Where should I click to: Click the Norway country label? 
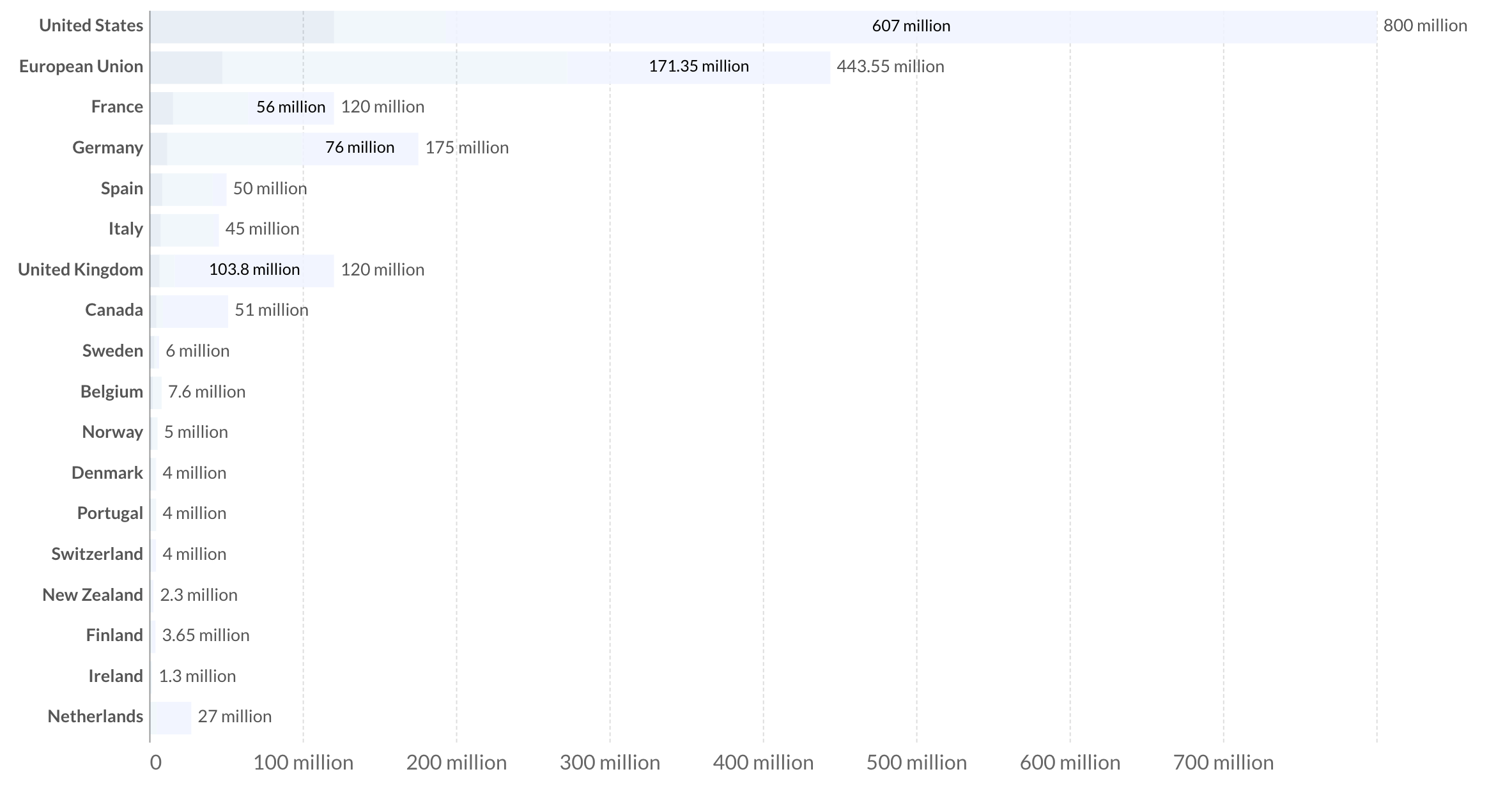point(112,432)
